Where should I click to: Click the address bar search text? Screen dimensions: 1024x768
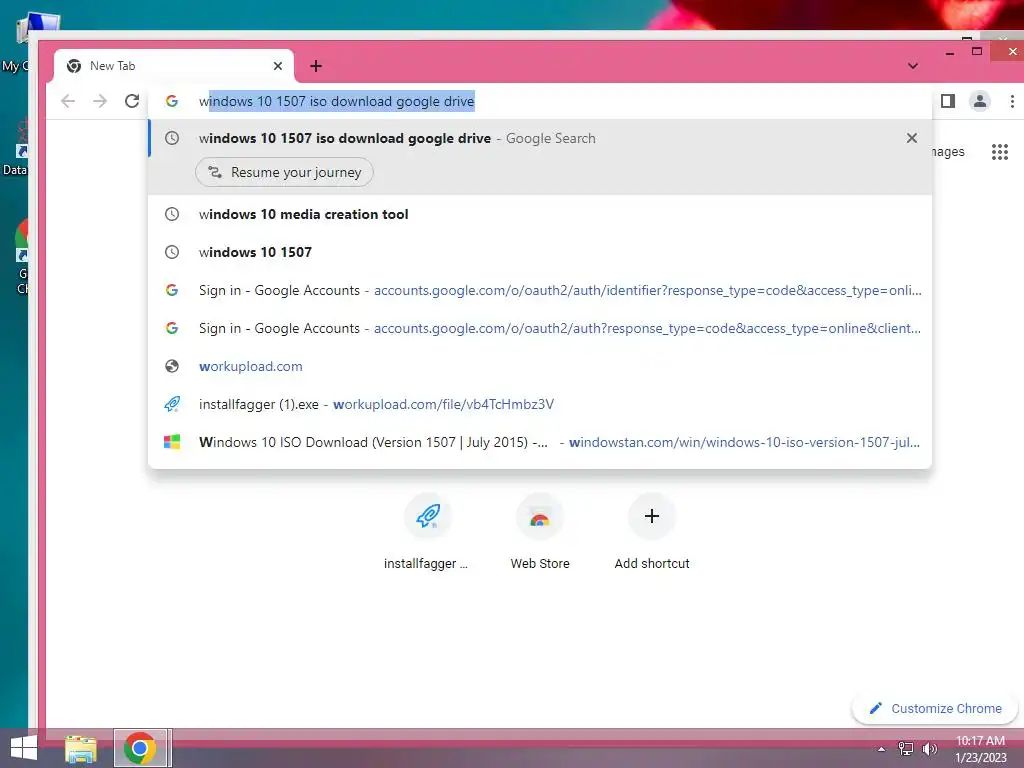click(336, 101)
